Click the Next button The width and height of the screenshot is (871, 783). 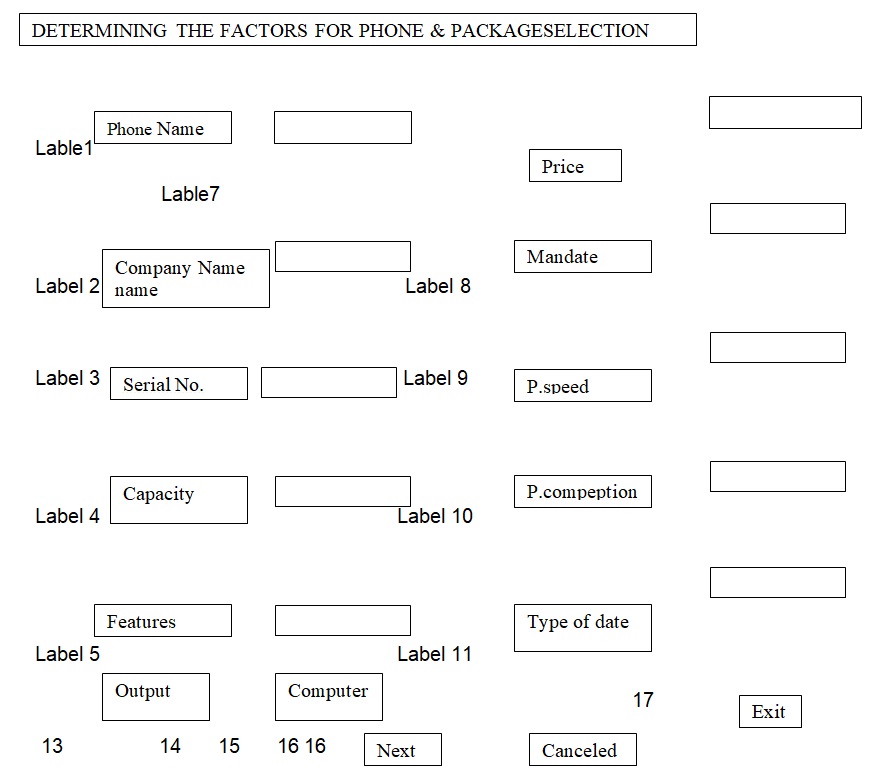tap(402, 750)
